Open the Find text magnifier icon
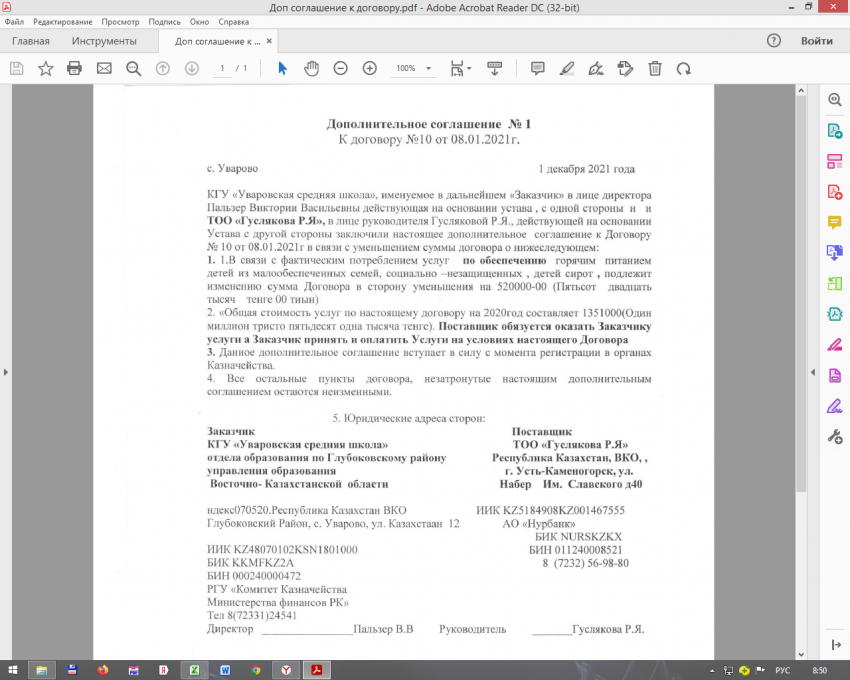 (133, 69)
